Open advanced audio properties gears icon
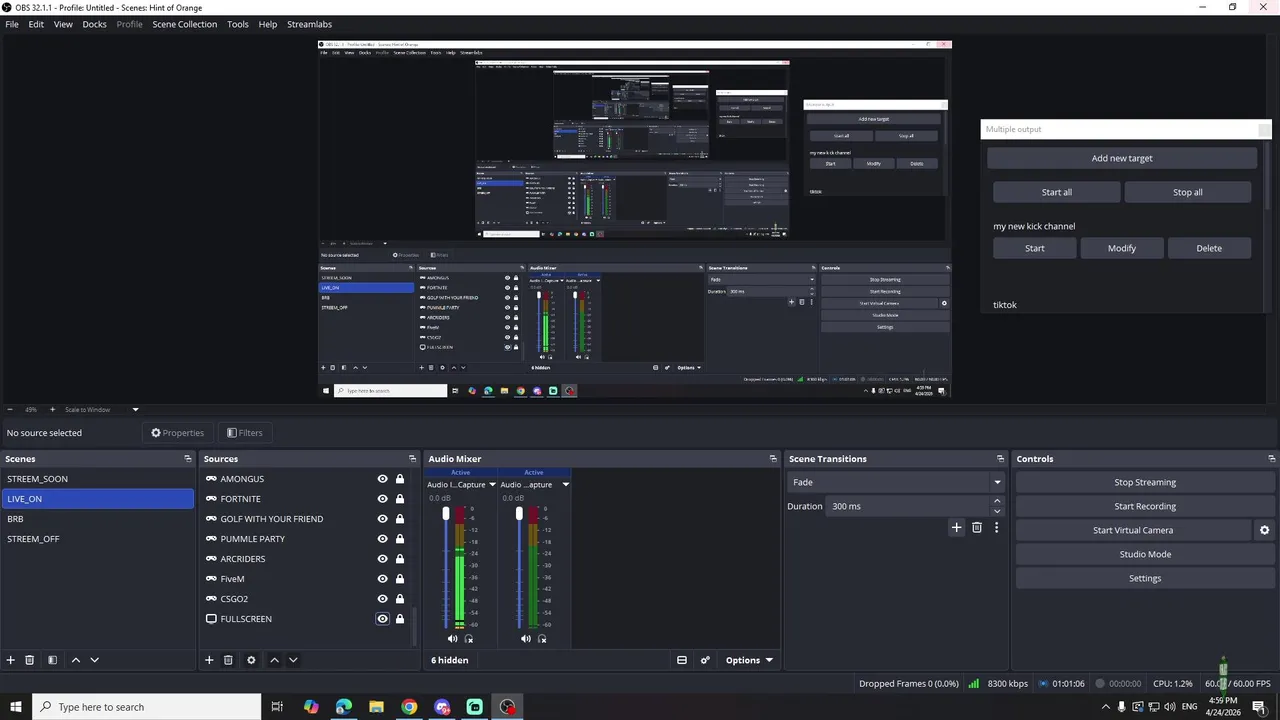The height and width of the screenshot is (720, 1280). (705, 660)
